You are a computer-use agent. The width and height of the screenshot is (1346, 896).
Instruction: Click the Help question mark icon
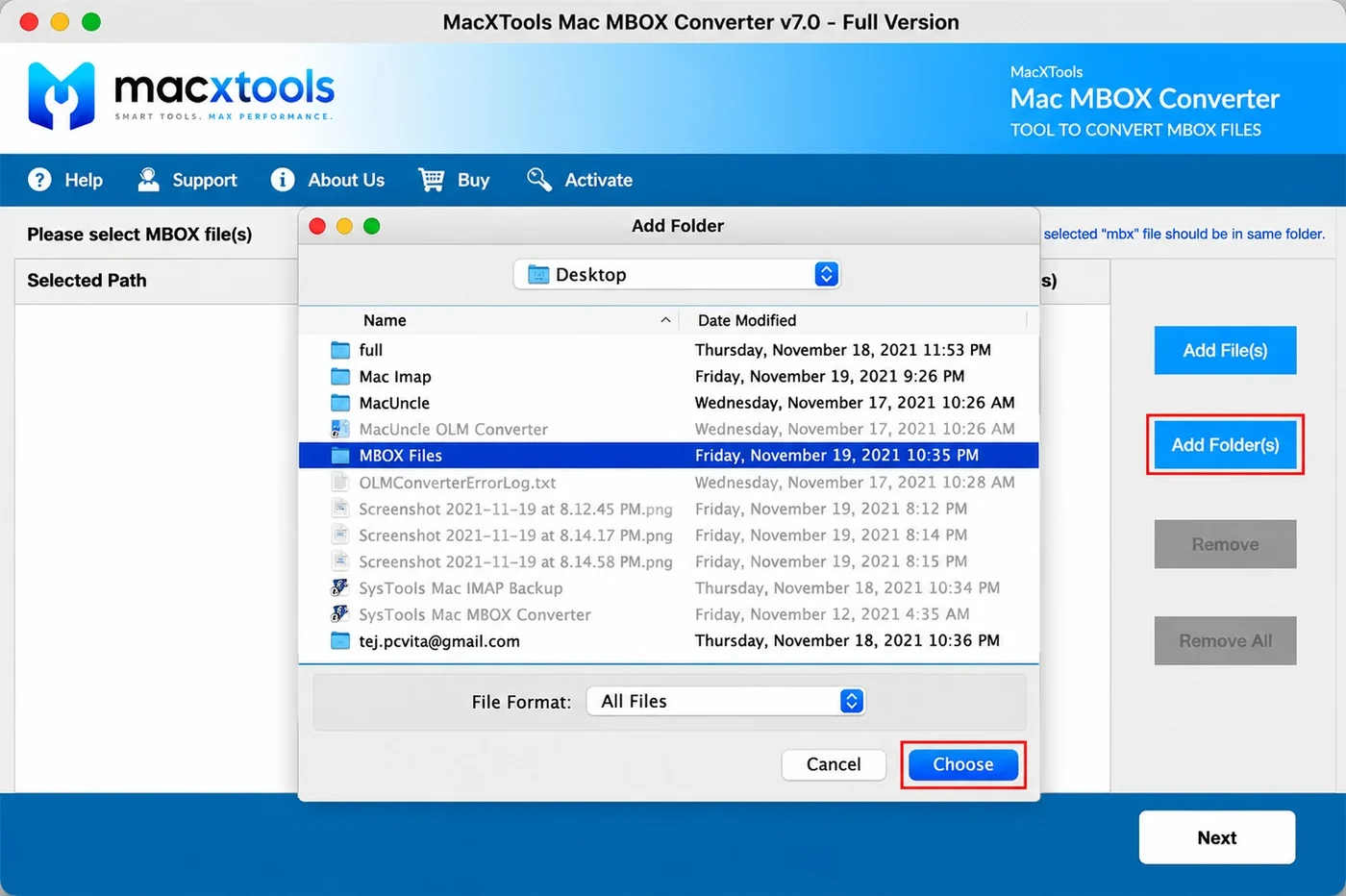39,180
